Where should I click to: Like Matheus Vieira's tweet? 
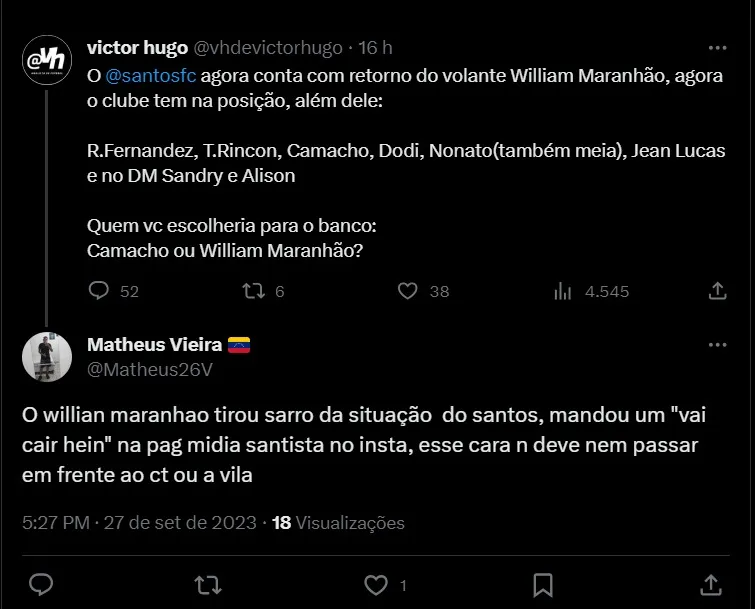click(x=375, y=584)
